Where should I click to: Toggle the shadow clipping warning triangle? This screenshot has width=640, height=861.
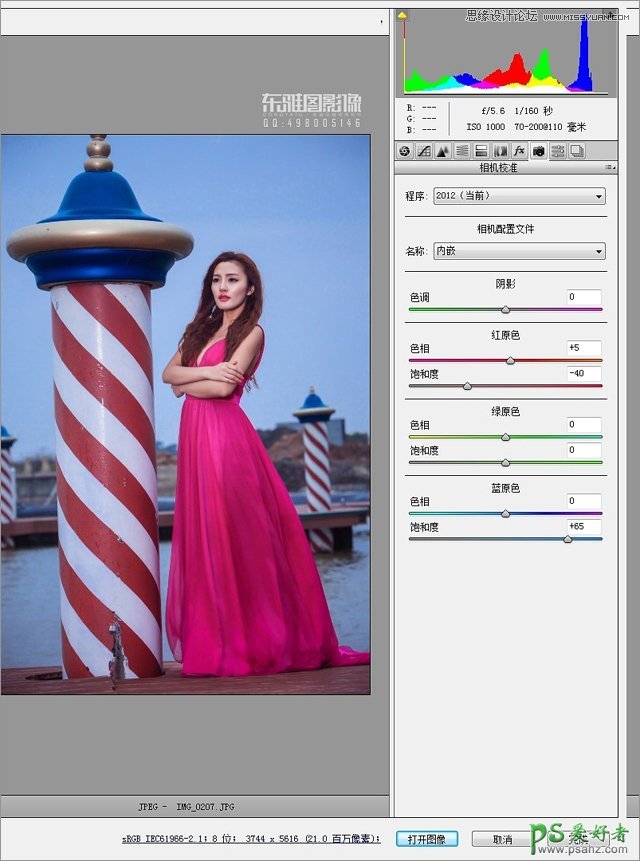[403, 16]
